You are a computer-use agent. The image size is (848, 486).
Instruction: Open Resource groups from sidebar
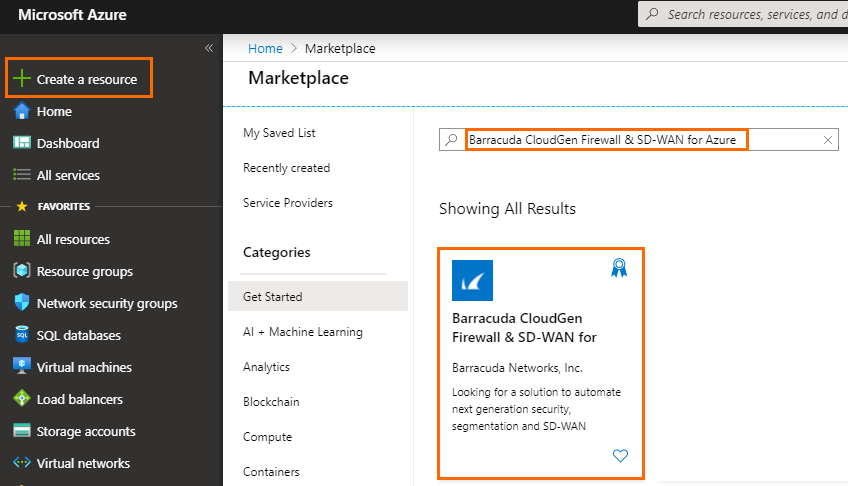85,271
